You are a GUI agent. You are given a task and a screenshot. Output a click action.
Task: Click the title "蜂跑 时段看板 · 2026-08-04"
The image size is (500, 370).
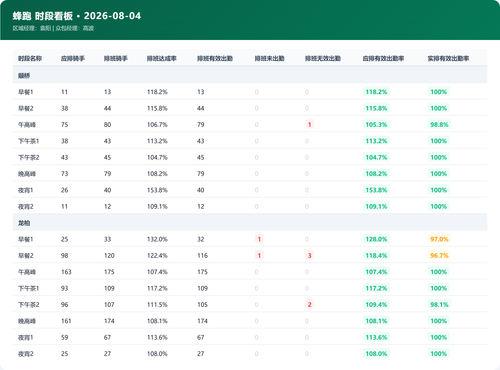pos(77,16)
